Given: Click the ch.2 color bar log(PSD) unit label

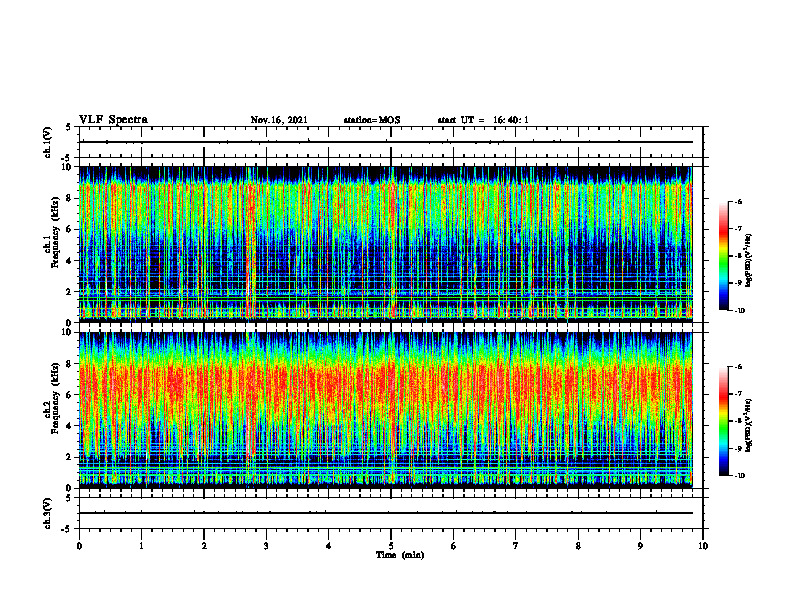Looking at the screenshot, I should click(749, 423).
